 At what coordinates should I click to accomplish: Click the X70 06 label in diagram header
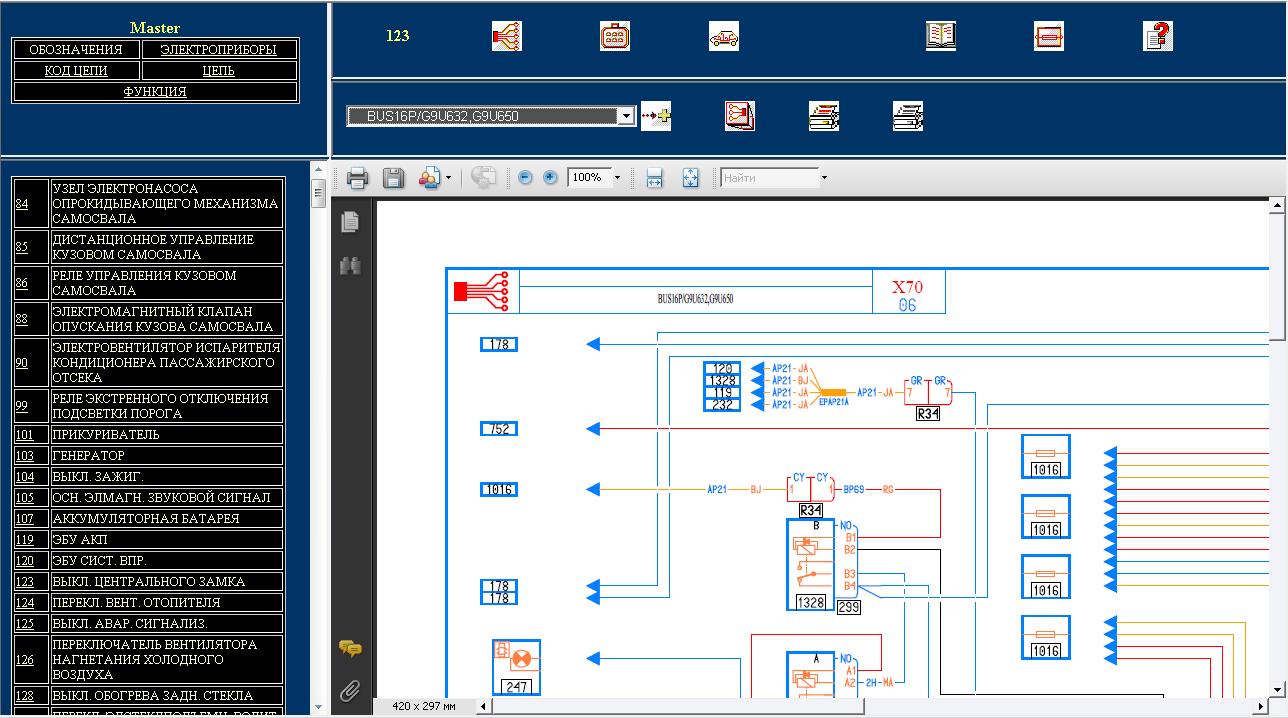(x=908, y=295)
